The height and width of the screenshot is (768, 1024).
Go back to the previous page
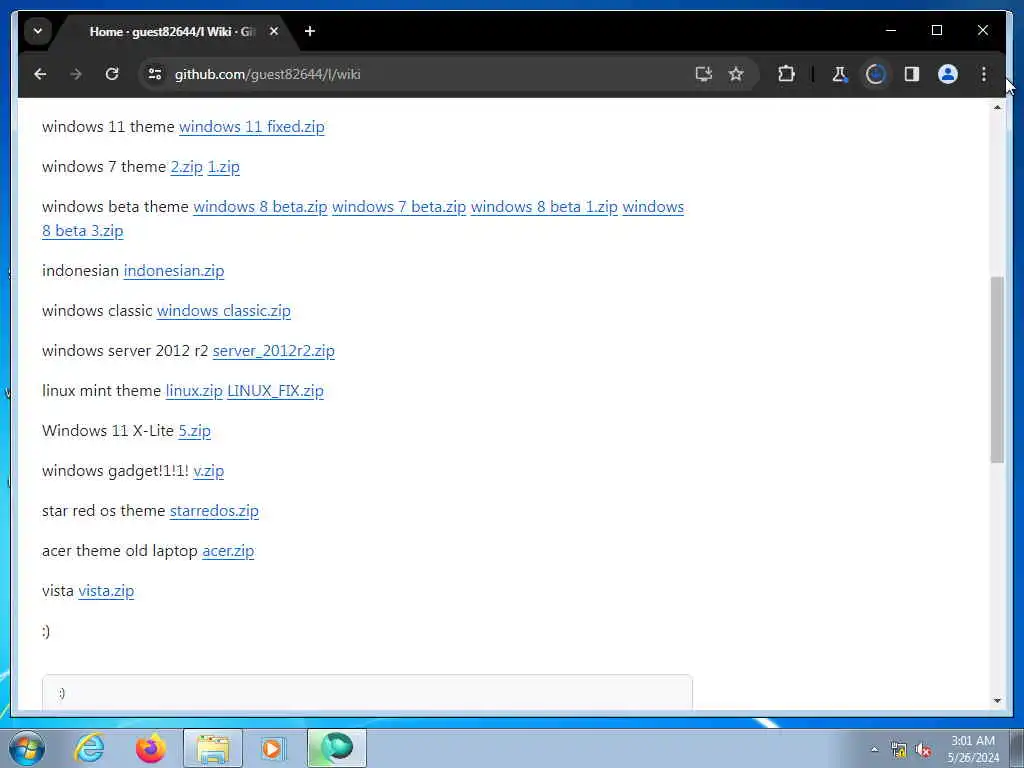[x=40, y=74]
